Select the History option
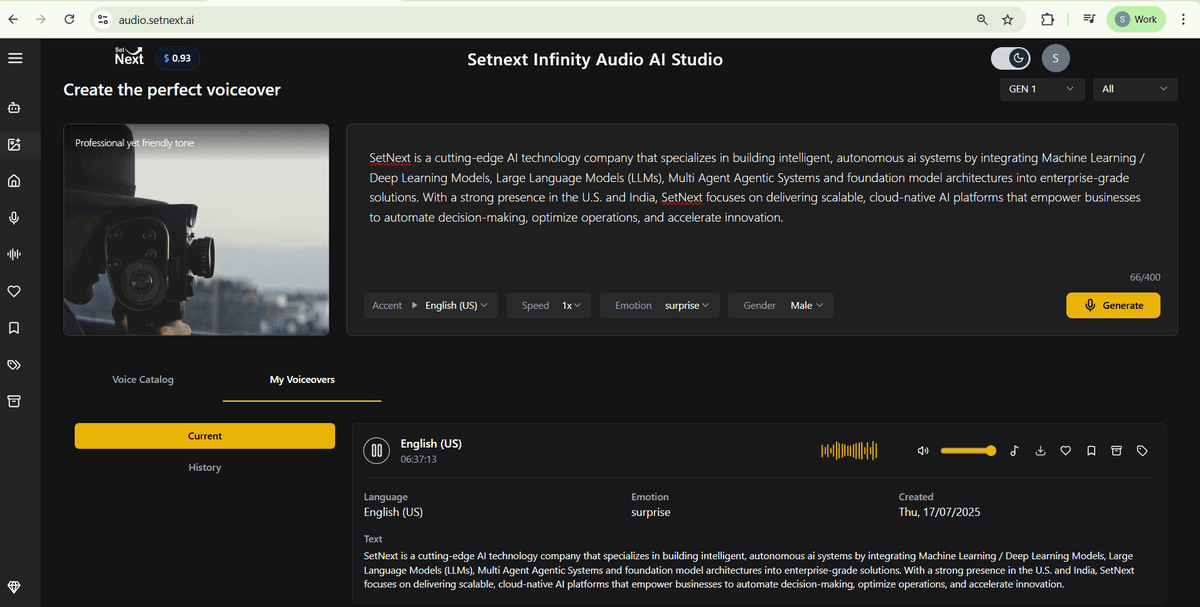Image resolution: width=1200 pixels, height=607 pixels. click(205, 467)
